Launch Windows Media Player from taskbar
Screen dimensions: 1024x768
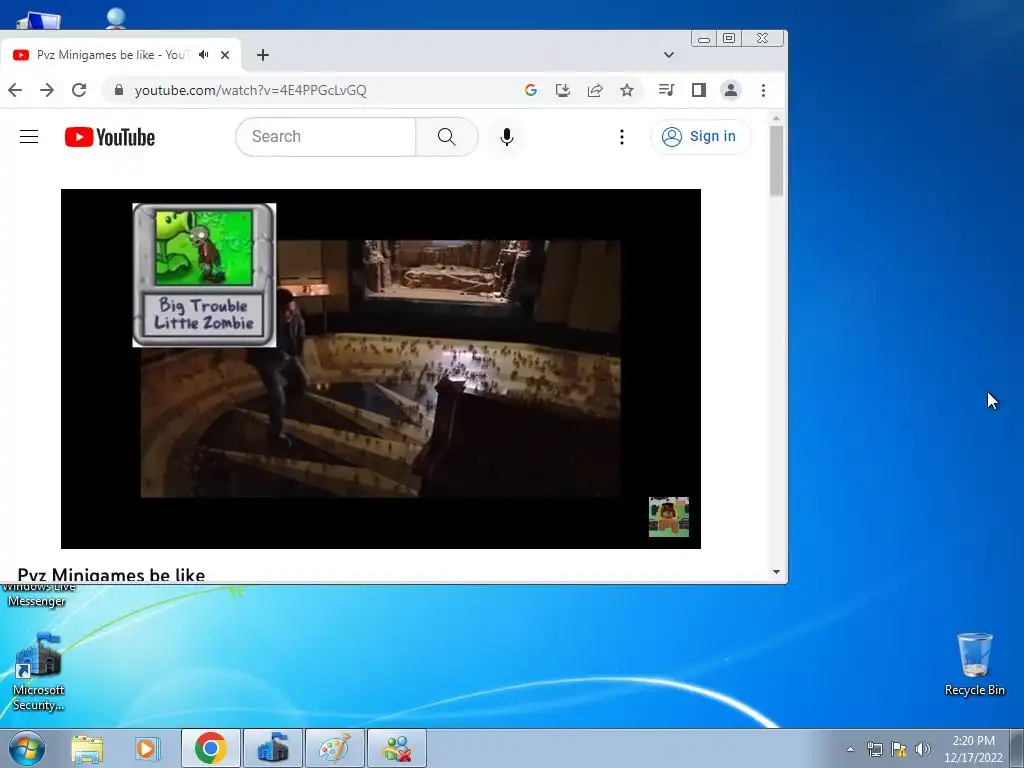pos(148,748)
